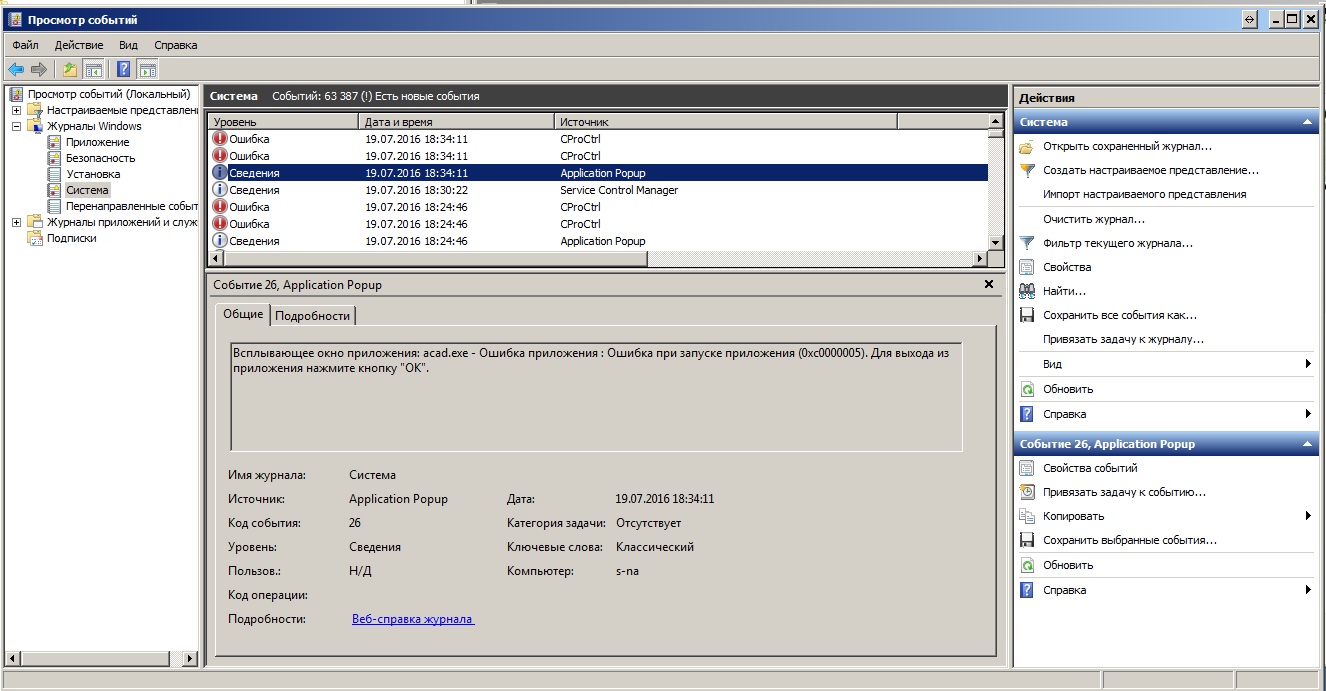Click the Back arrow in the toolbar

point(16,69)
